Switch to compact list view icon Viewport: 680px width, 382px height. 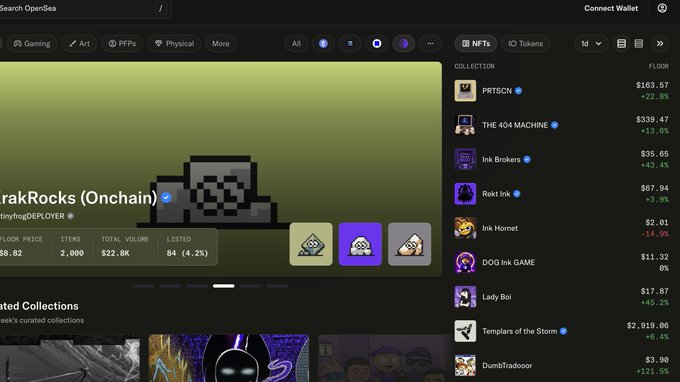pyautogui.click(x=639, y=43)
